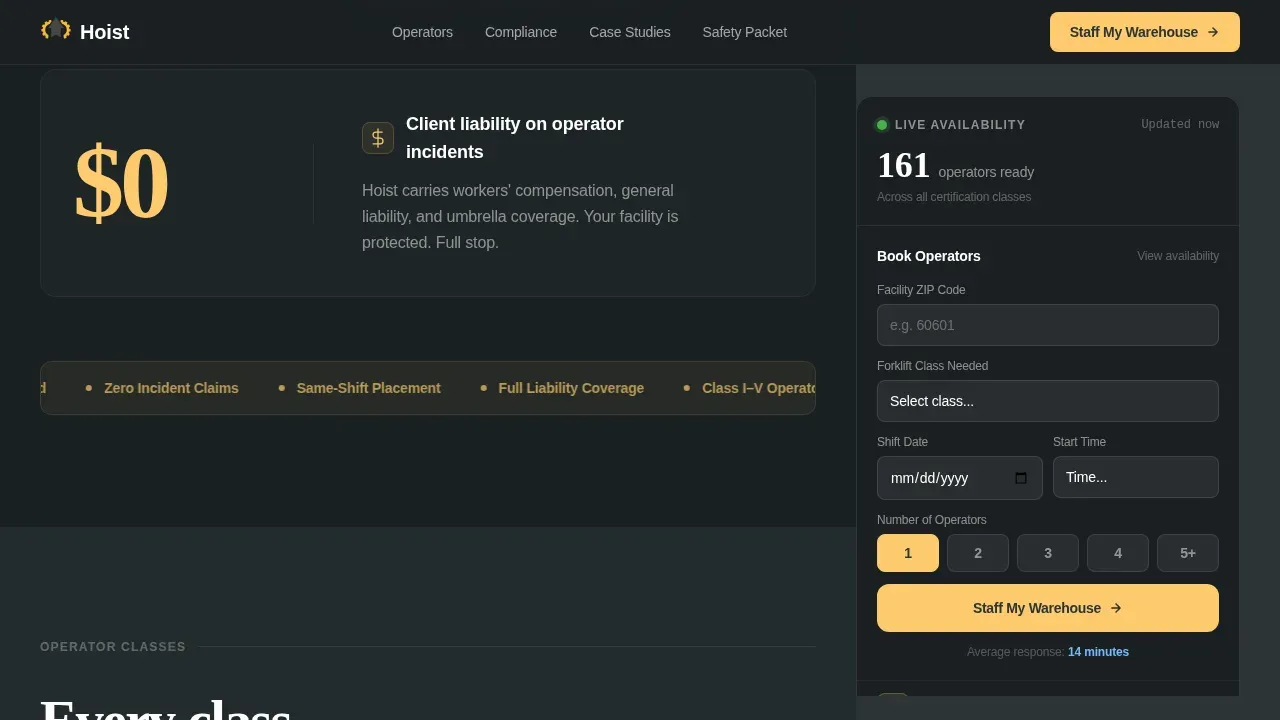This screenshot has height=720, width=1280.
Task: Click the Book Operators heading
Action: point(929,256)
